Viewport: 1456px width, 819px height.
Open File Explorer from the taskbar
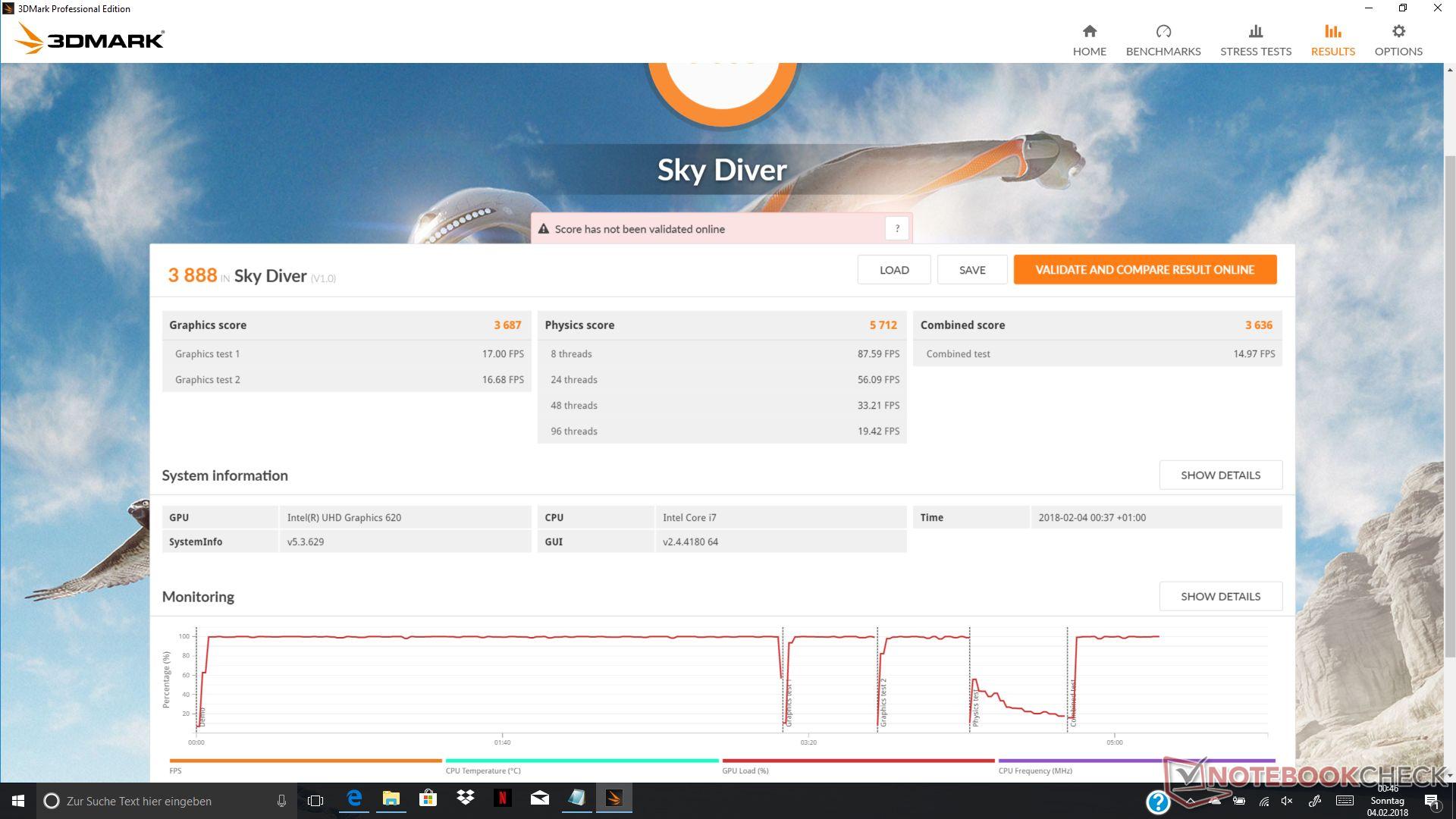click(x=391, y=799)
